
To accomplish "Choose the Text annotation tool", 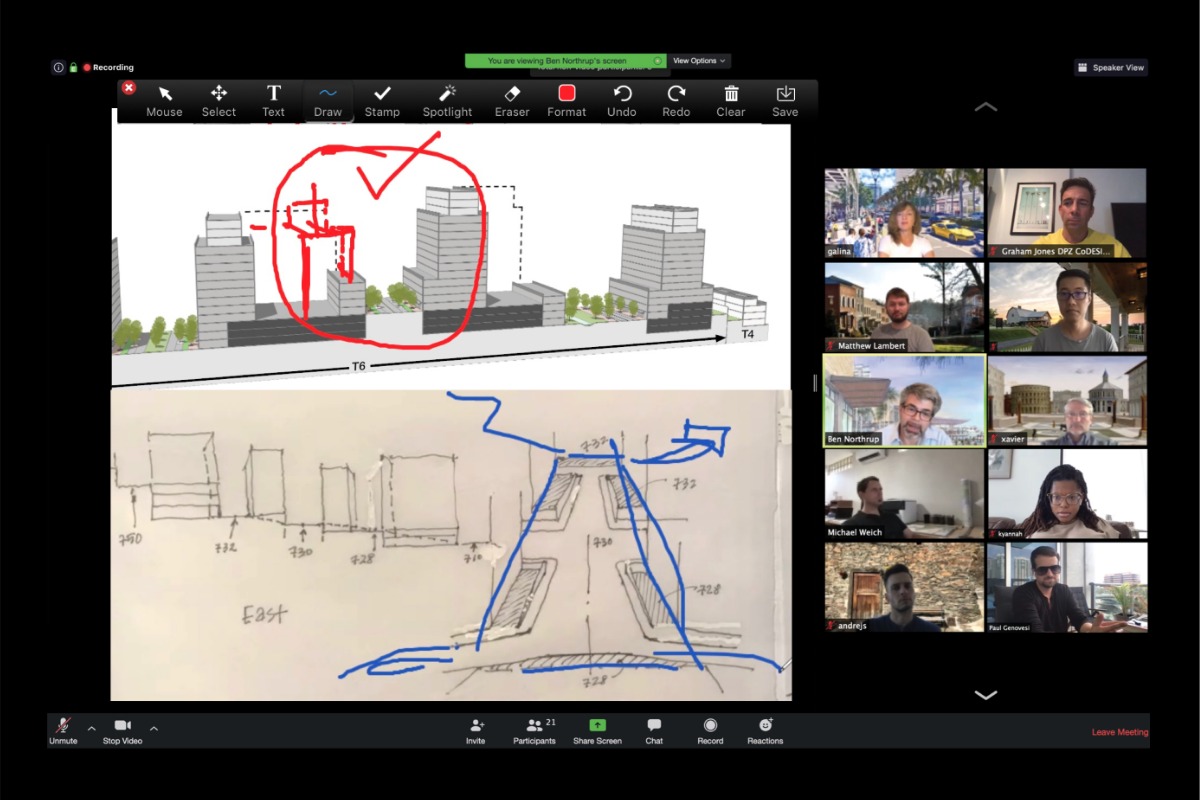I will pos(273,100).
